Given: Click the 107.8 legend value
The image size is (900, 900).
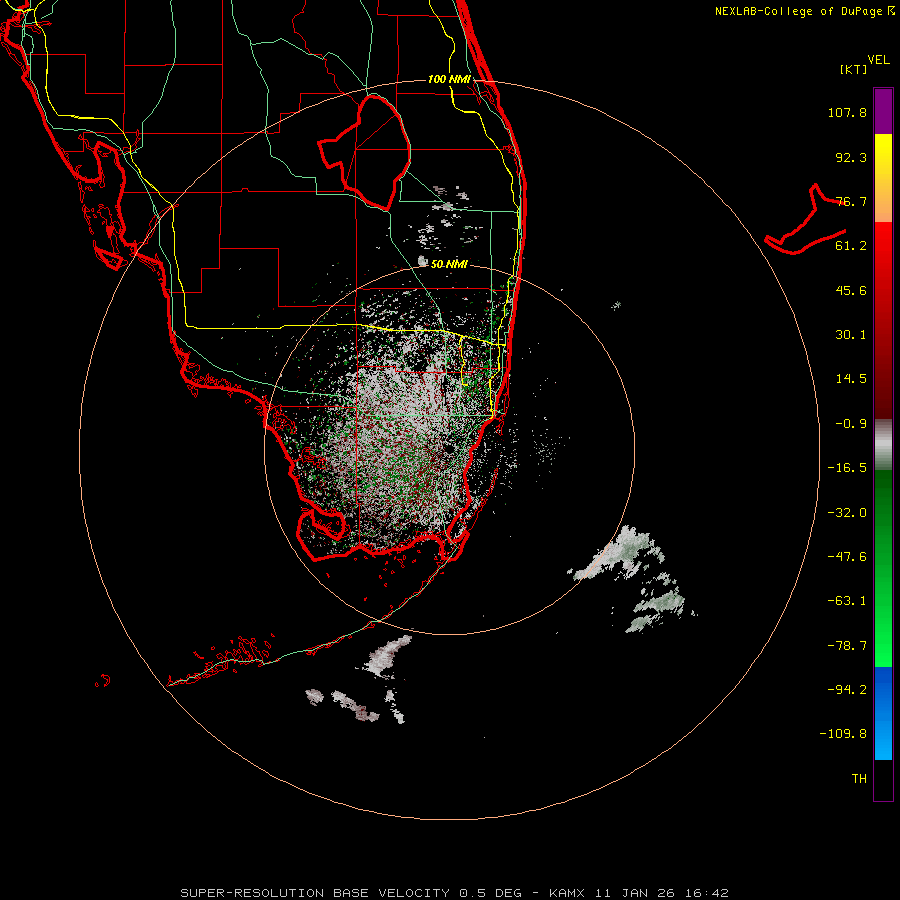Looking at the screenshot, I should [x=847, y=112].
